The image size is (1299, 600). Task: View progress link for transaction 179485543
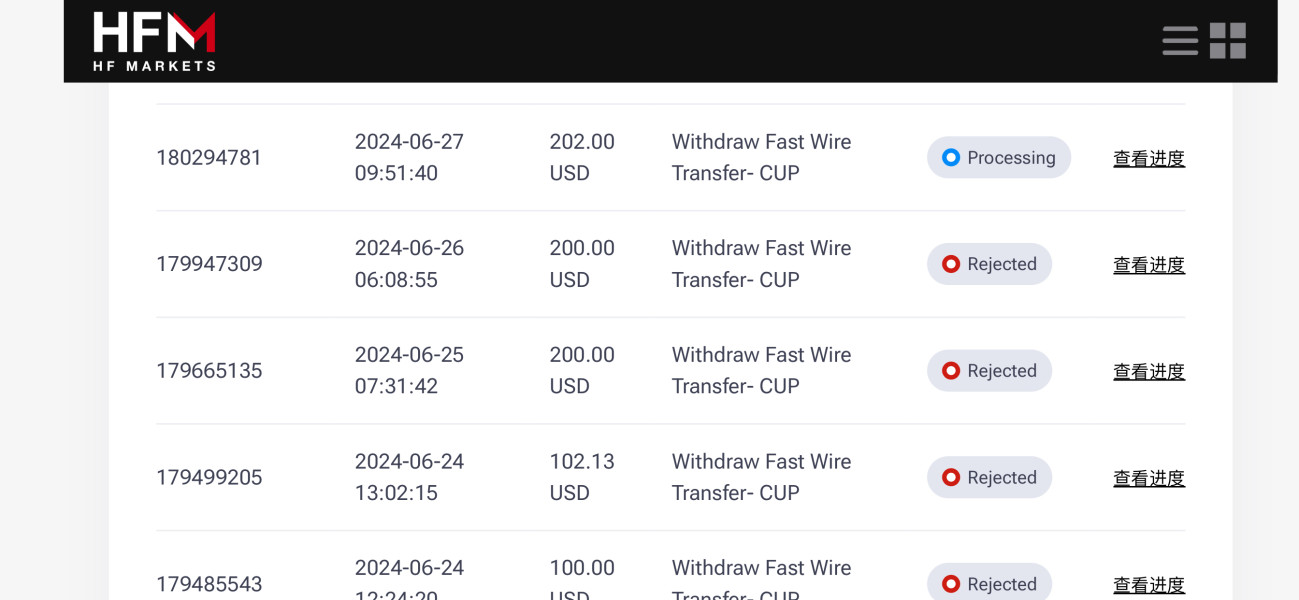point(1149,585)
